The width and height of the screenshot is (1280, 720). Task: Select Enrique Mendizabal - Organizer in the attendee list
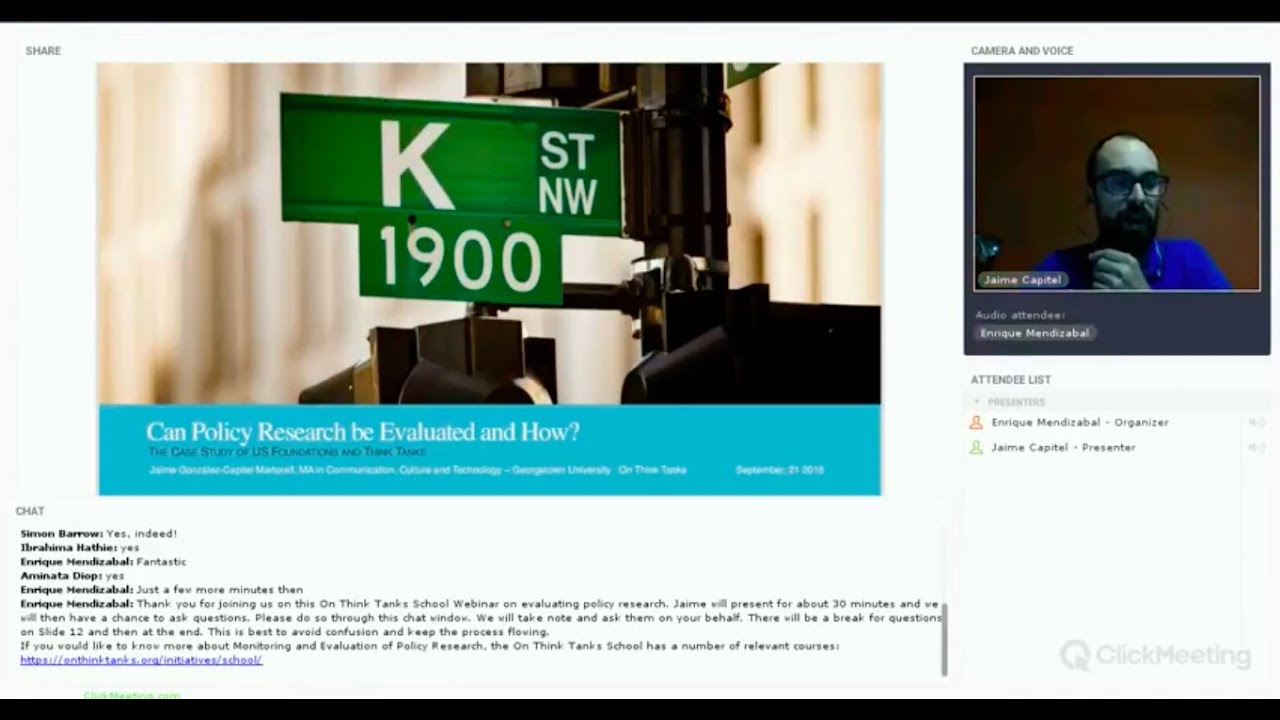tap(1080, 422)
